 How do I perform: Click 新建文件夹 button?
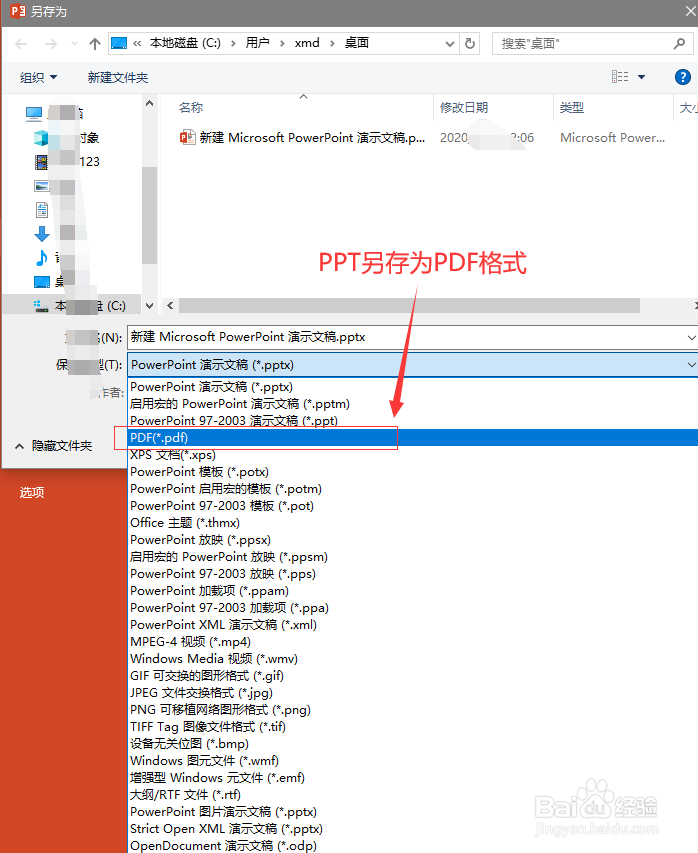(x=118, y=78)
